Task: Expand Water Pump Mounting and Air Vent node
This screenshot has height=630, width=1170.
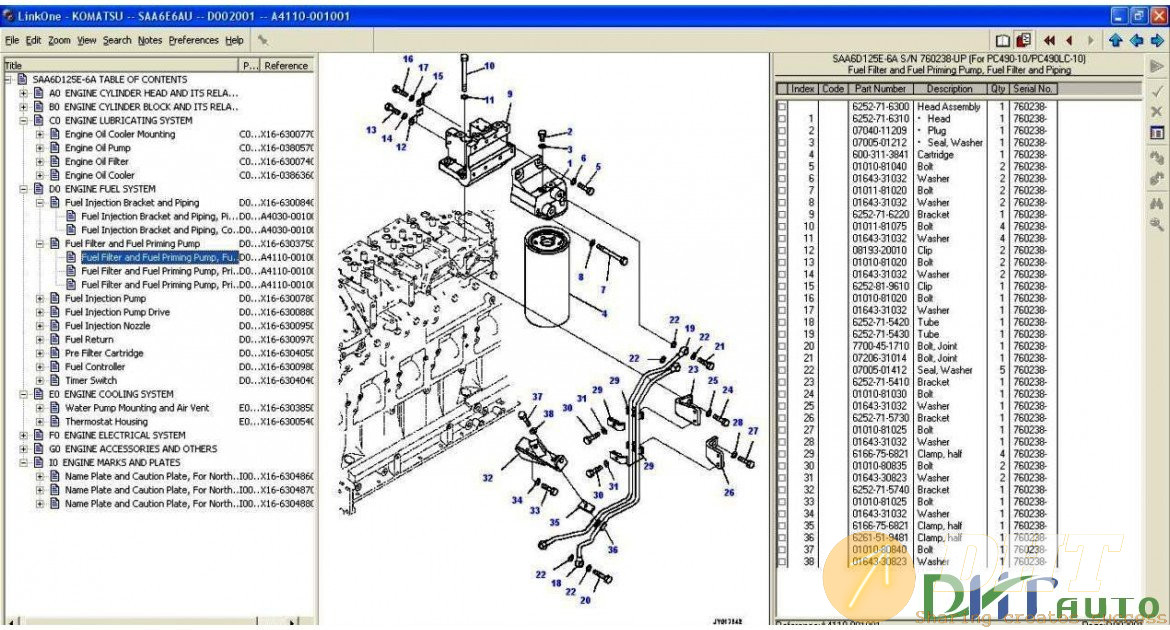Action: (x=40, y=408)
